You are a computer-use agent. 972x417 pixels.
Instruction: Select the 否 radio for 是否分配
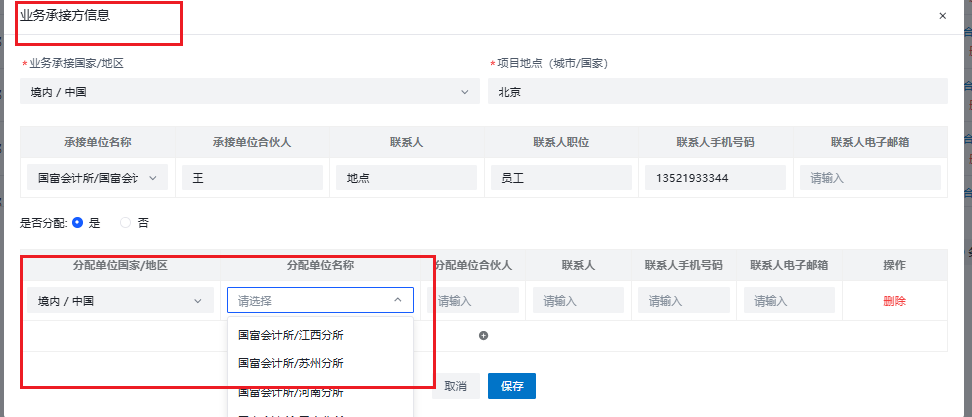(126, 222)
